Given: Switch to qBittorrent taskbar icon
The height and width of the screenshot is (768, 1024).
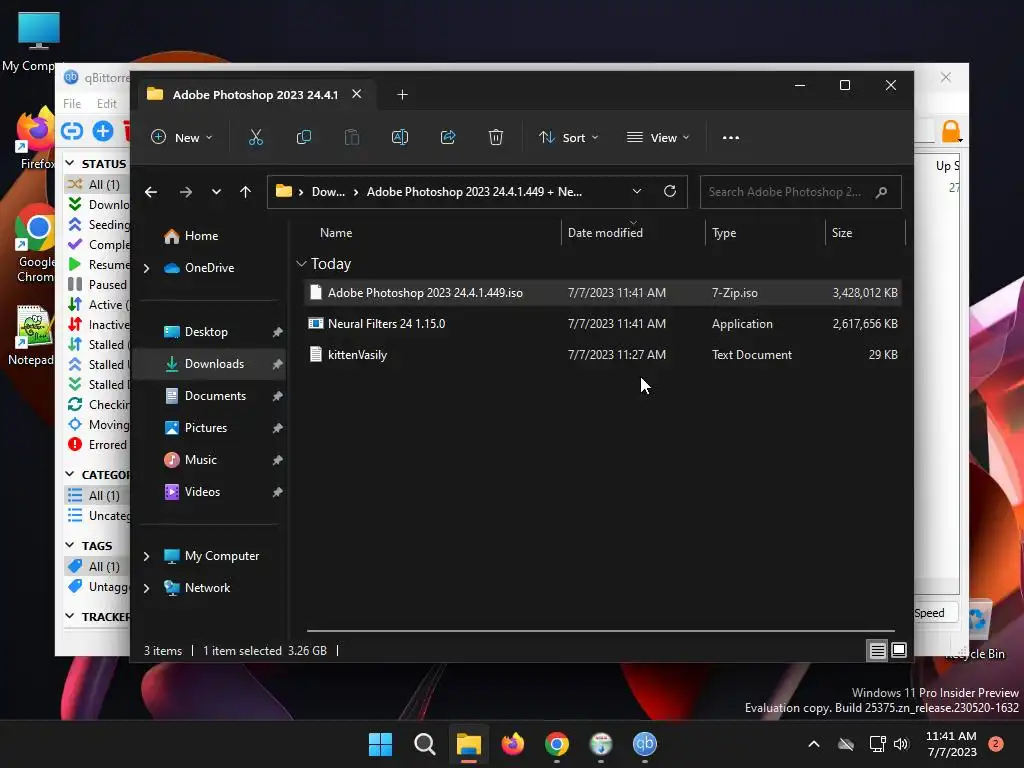Looking at the screenshot, I should coord(645,744).
